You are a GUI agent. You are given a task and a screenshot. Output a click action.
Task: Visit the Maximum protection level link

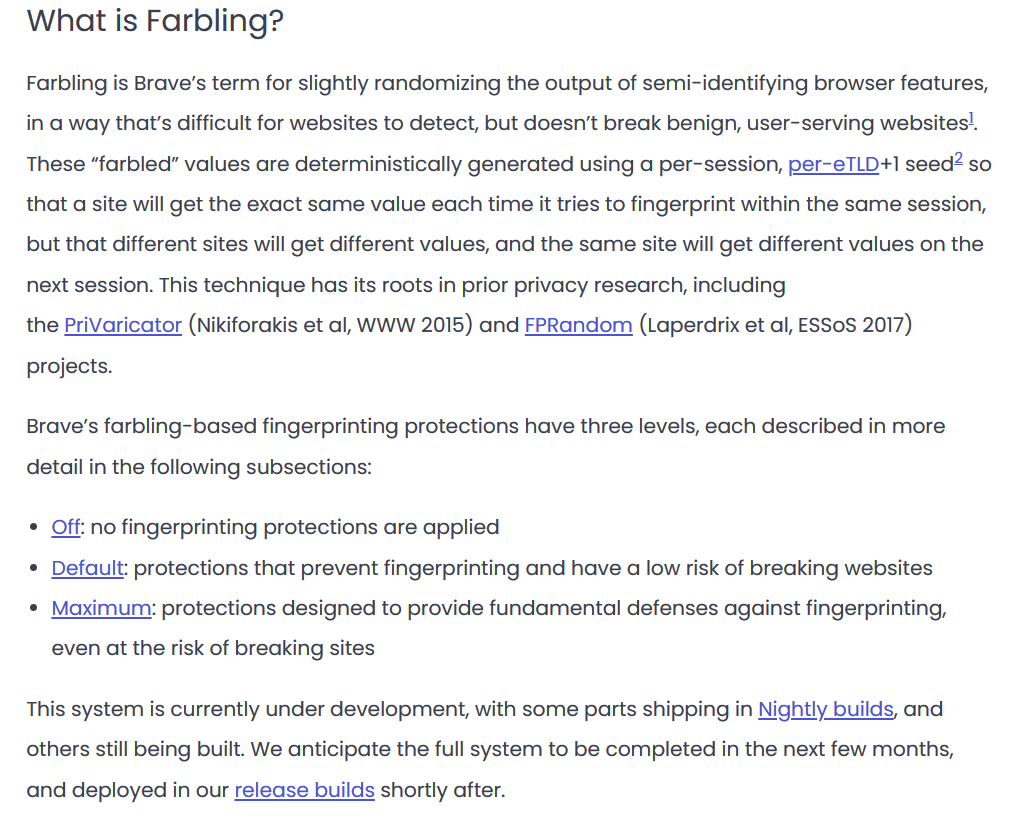[x=101, y=608]
